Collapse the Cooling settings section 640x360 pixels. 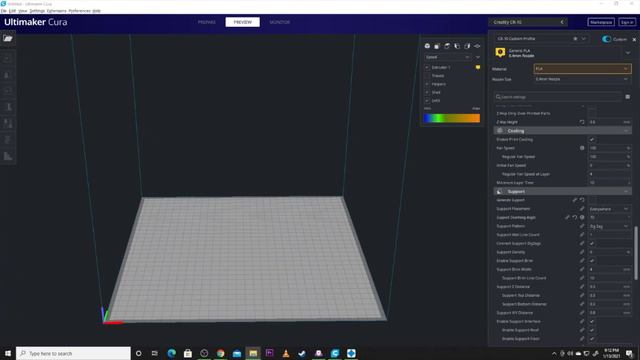point(562,131)
